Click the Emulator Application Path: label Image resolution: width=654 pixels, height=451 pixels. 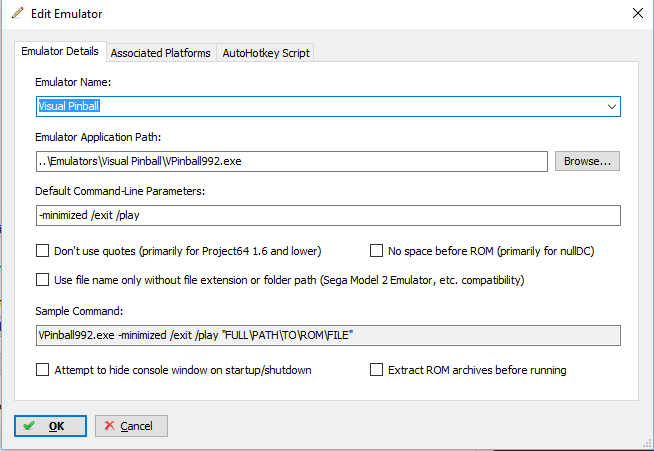point(98,137)
